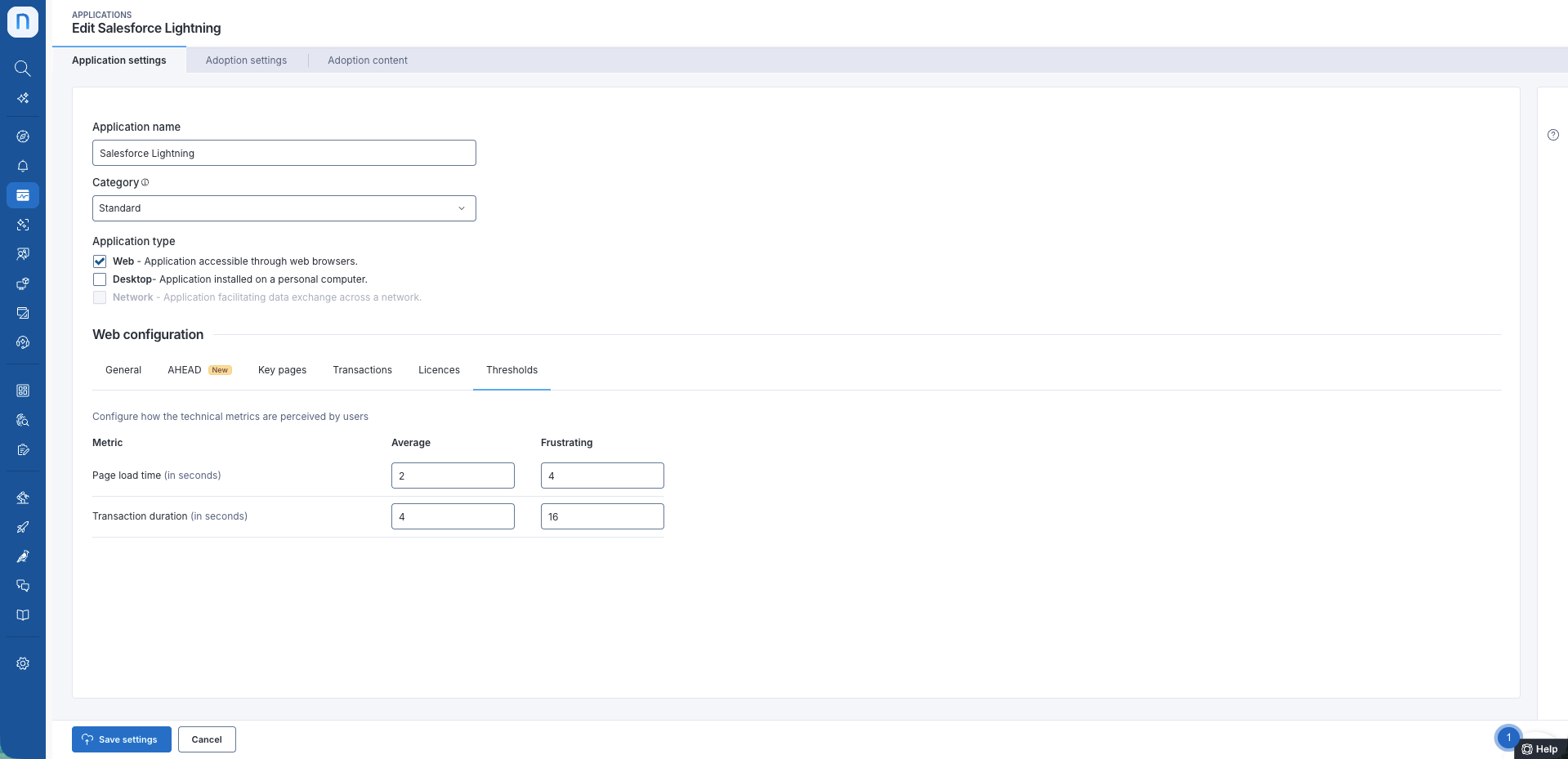
Task: Click the Category info icon
Action: tap(145, 182)
